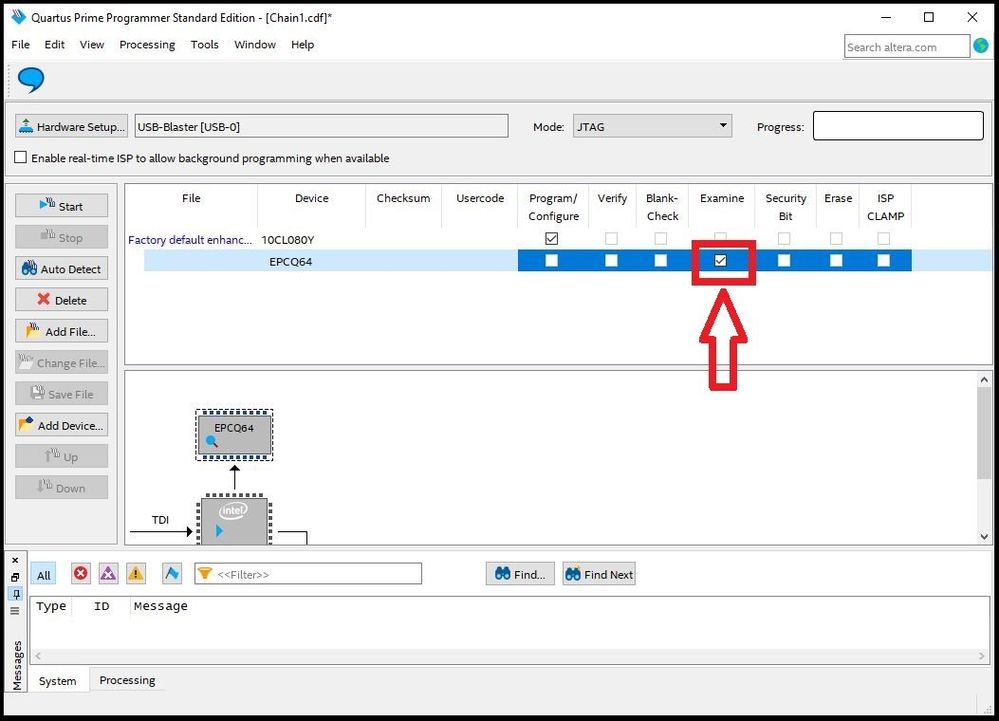999x721 pixels.
Task: Click the Find button
Action: (x=520, y=574)
